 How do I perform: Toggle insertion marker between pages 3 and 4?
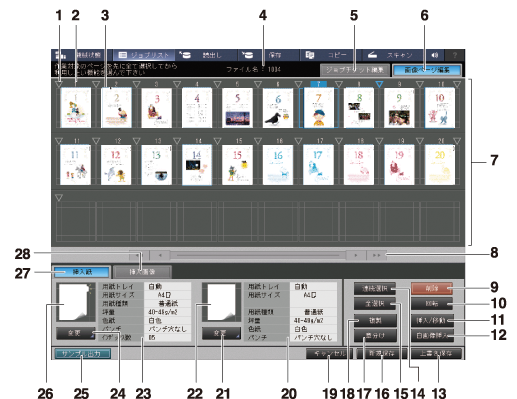[x=177, y=84]
